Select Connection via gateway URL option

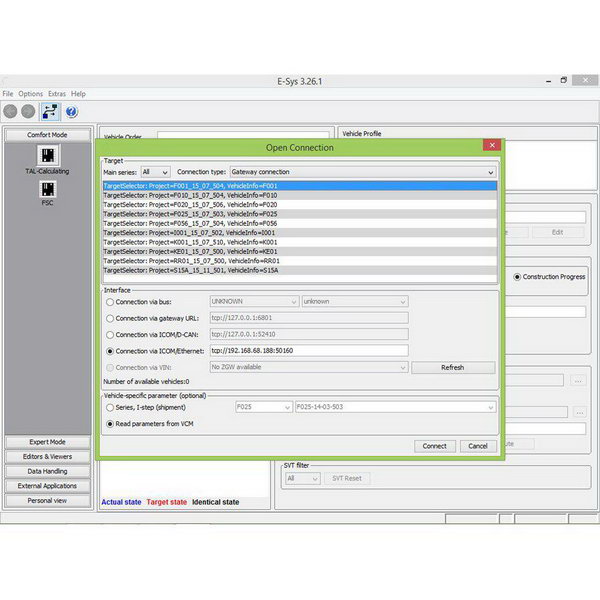pyautogui.click(x=110, y=318)
